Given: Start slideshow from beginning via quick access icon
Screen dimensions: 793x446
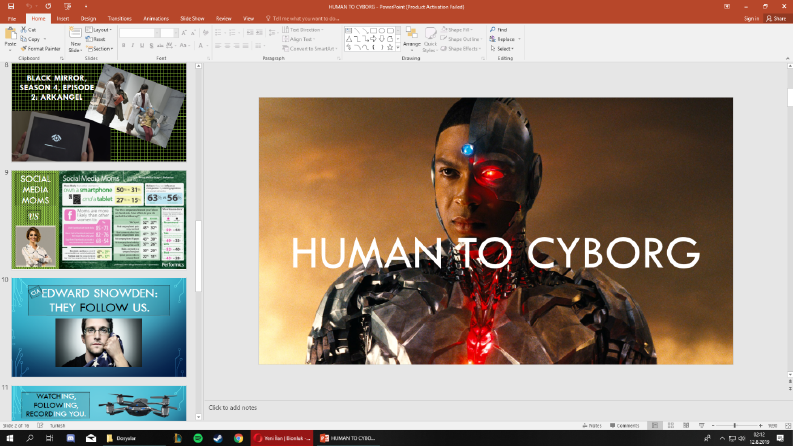Looking at the screenshot, I should click(x=67, y=7).
